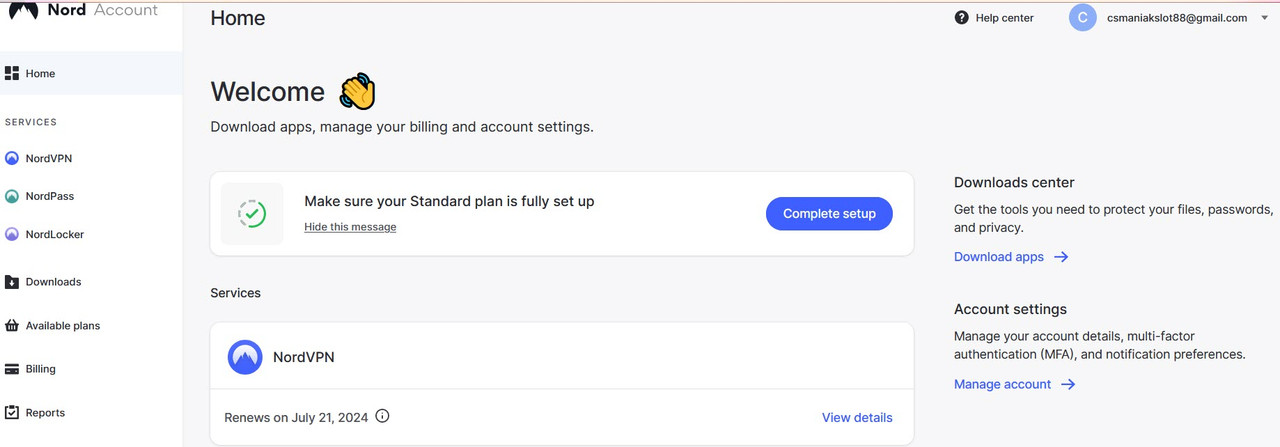Click the NordVPN sidebar icon
1280x447 pixels.
click(12, 158)
